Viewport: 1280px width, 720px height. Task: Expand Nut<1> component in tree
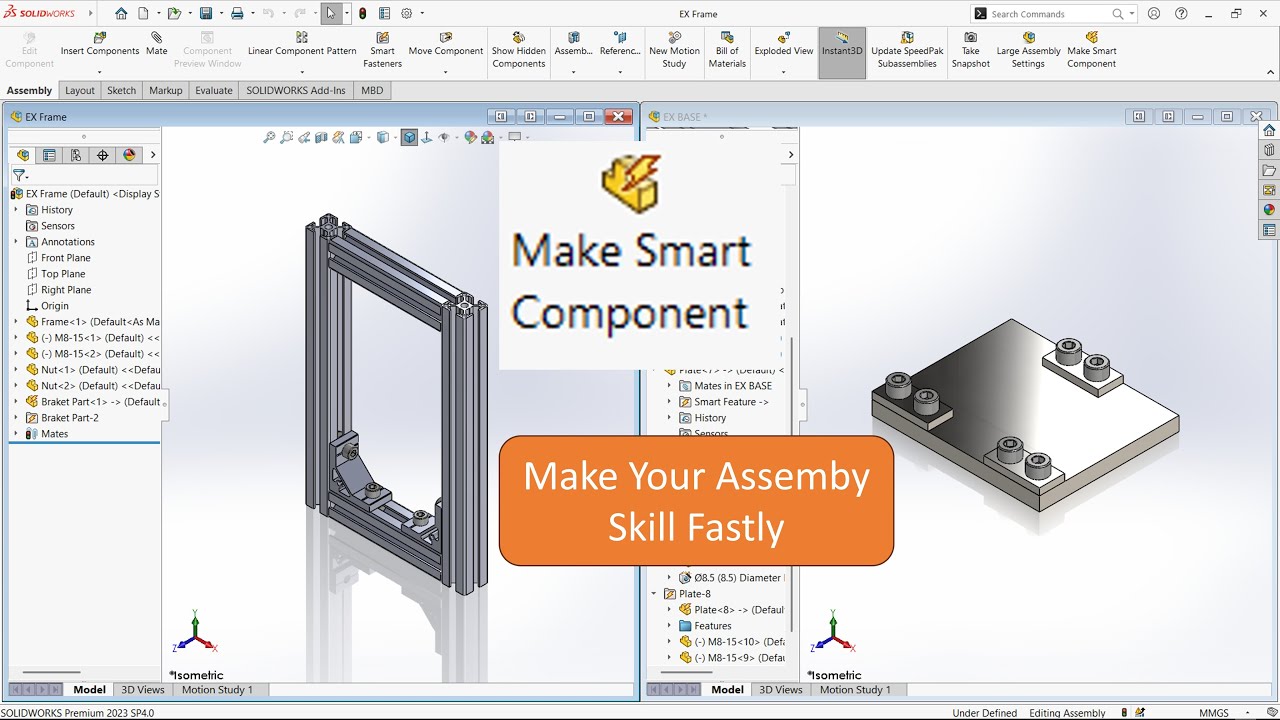[16, 370]
